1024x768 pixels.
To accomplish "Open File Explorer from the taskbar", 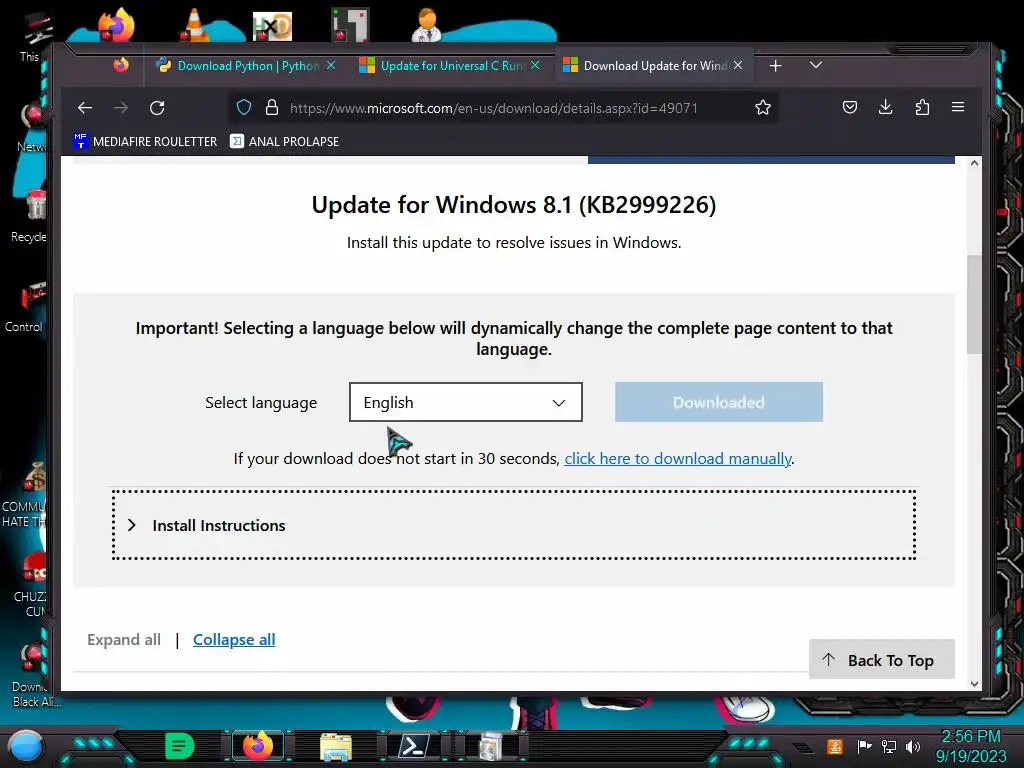I will 336,747.
